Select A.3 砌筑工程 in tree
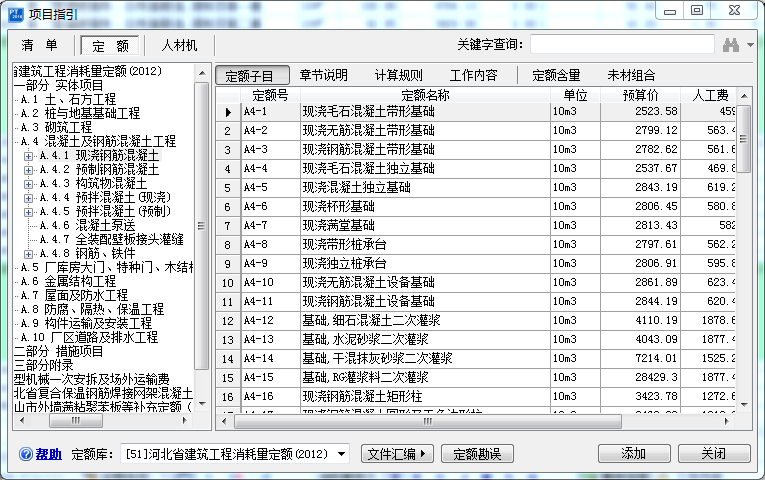Image resolution: width=765 pixels, height=480 pixels. click(x=56, y=127)
